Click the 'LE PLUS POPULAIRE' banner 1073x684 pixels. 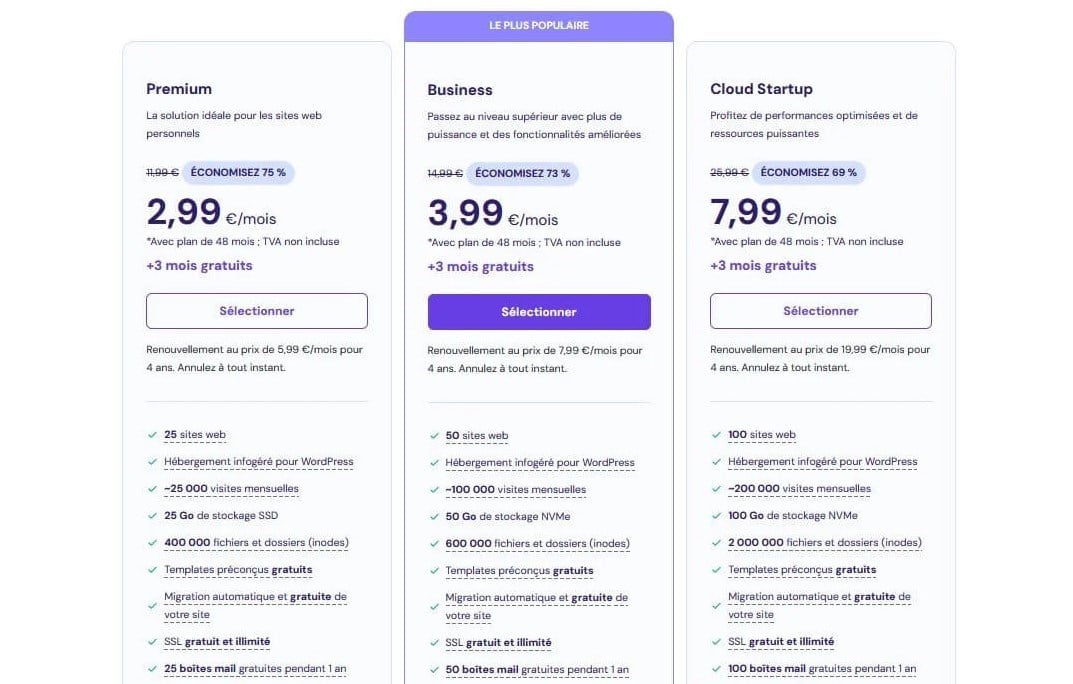click(539, 26)
